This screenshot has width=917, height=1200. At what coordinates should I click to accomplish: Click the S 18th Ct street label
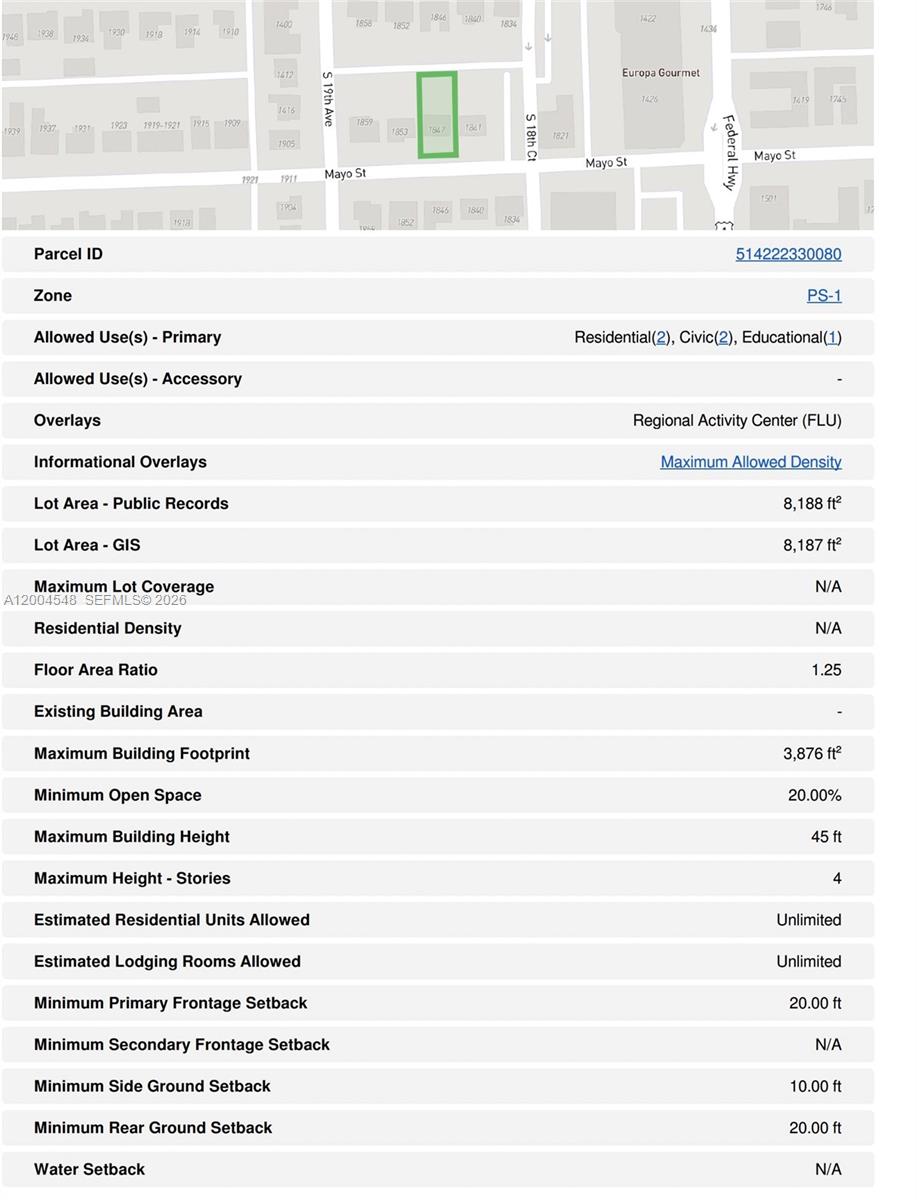531,137
